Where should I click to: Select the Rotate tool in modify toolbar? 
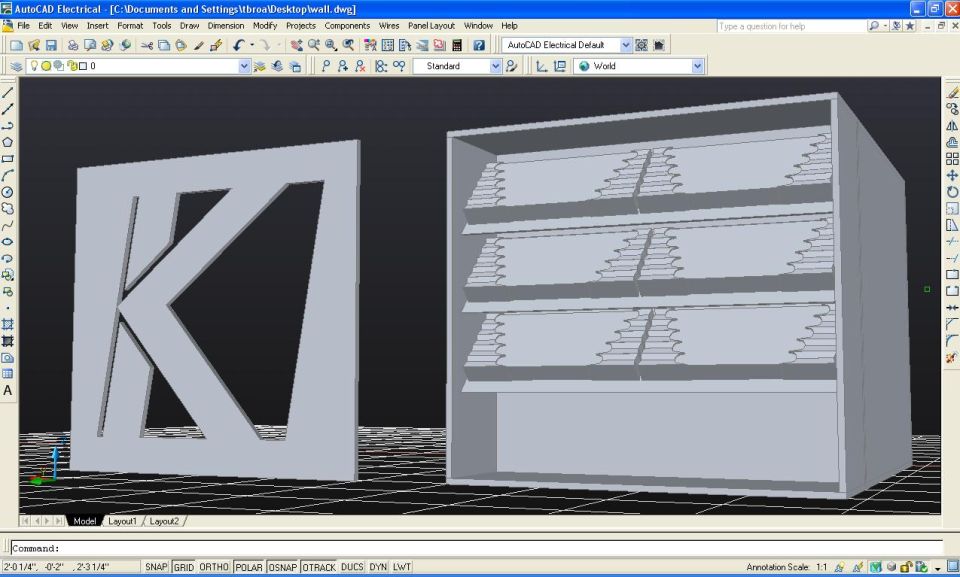[x=952, y=192]
